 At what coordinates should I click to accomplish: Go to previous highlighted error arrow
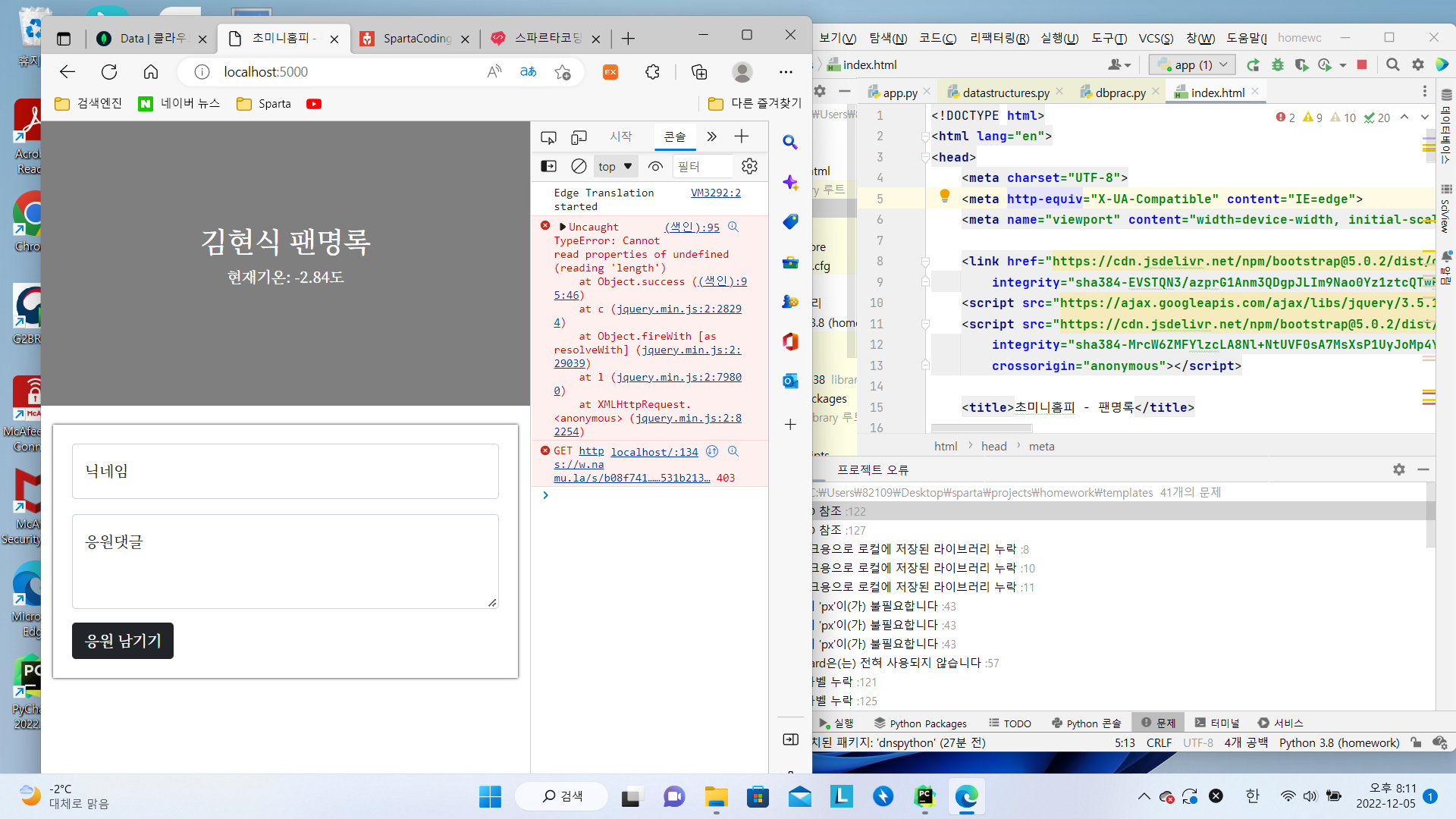click(x=1404, y=117)
